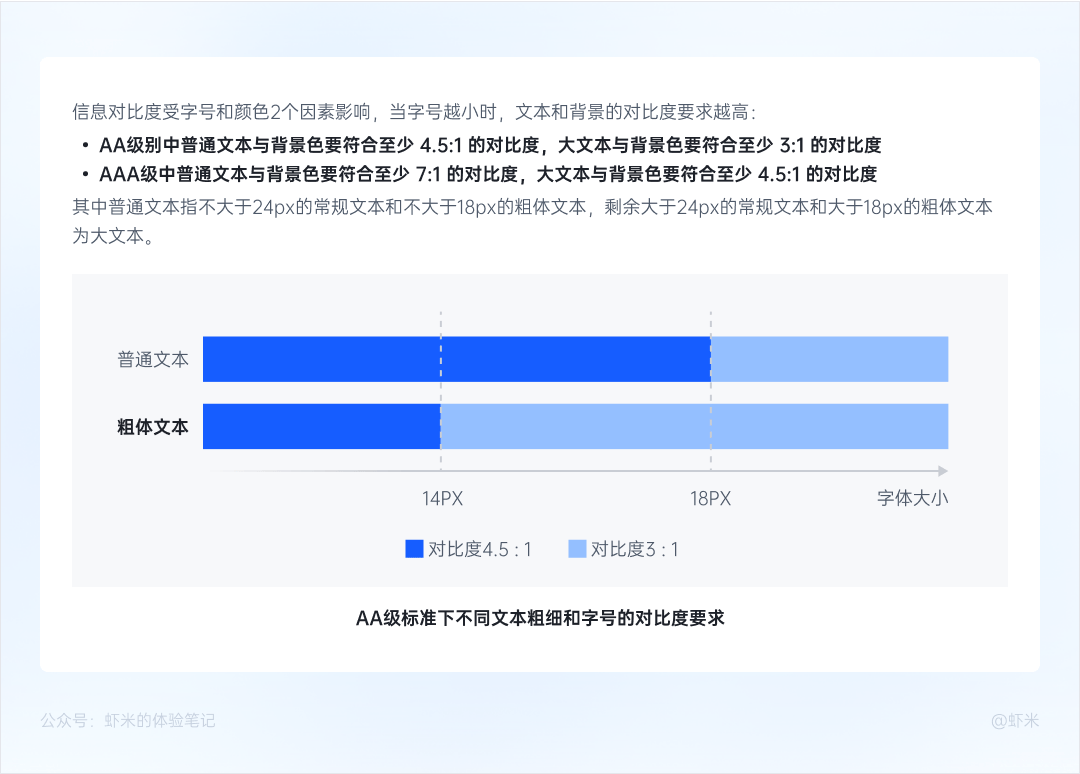Click the light blue segment of 粗体文本 bar
Viewport: 1080px width, 774px height.
pyautogui.click(x=694, y=426)
